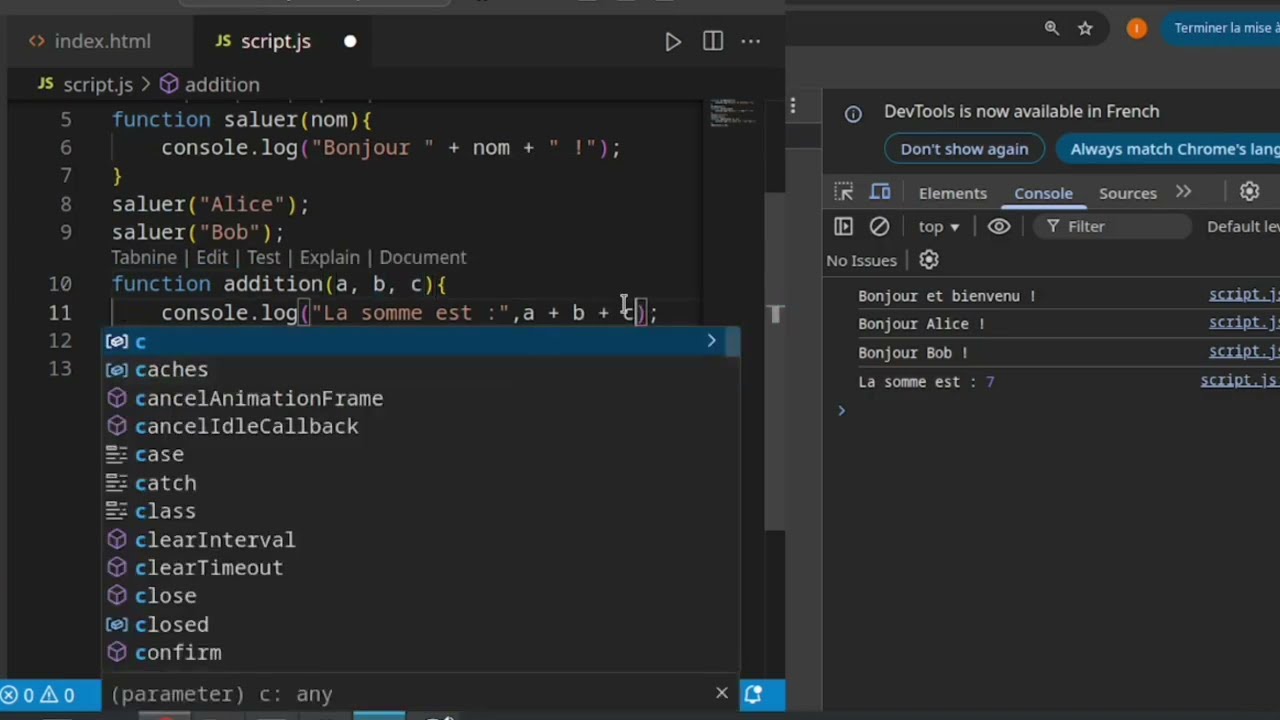The image size is (1280, 720).
Task: Switch to the index.html tab
Action: tap(90, 41)
